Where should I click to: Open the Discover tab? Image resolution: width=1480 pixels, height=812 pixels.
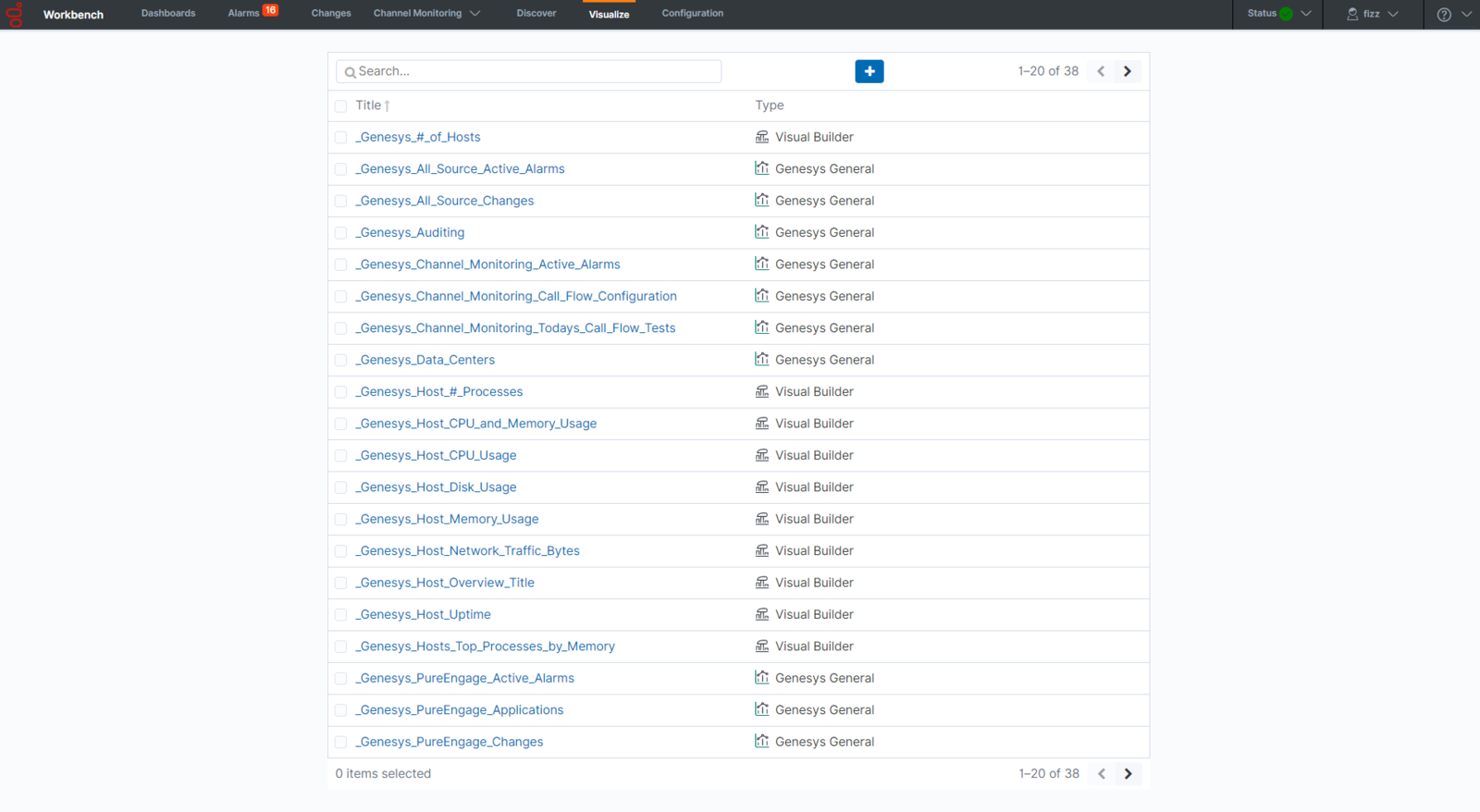click(536, 13)
